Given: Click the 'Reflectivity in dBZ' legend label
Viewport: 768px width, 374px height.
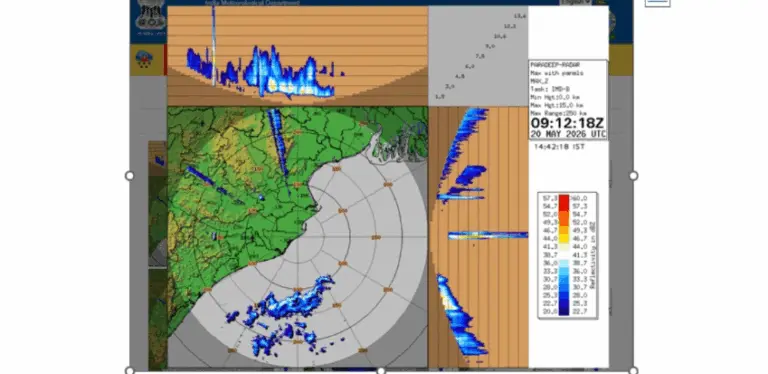Looking at the screenshot, I should coord(592,255).
